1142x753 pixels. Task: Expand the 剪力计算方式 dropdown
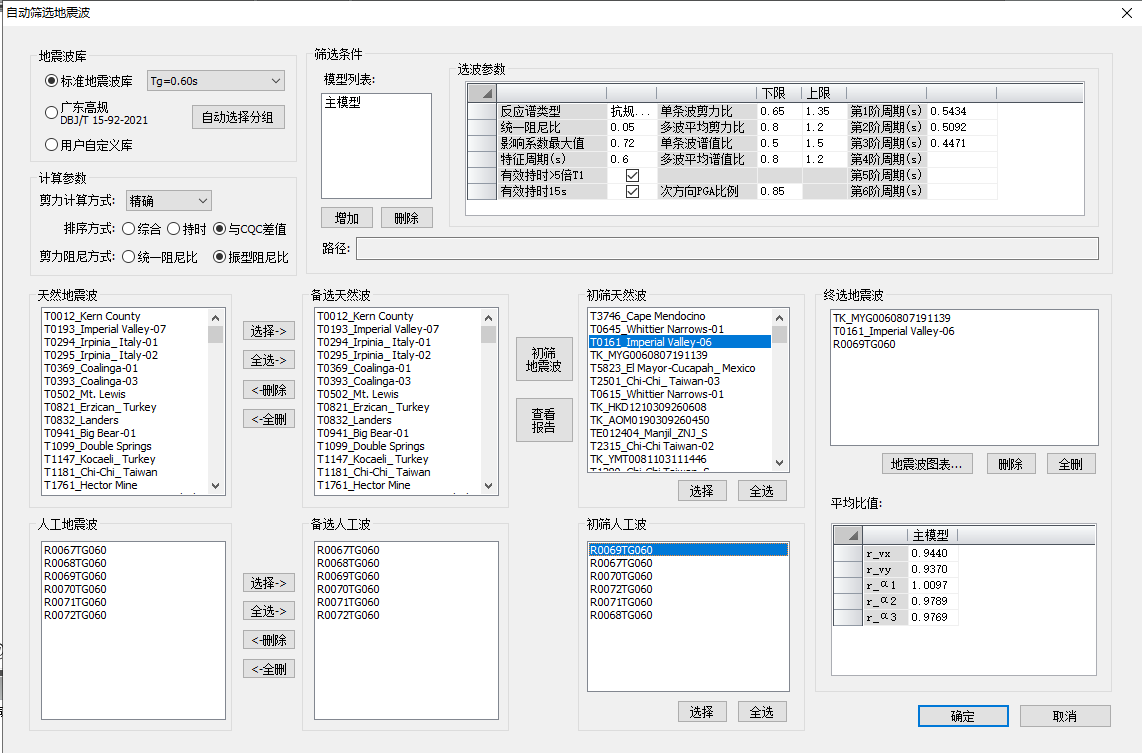(169, 201)
